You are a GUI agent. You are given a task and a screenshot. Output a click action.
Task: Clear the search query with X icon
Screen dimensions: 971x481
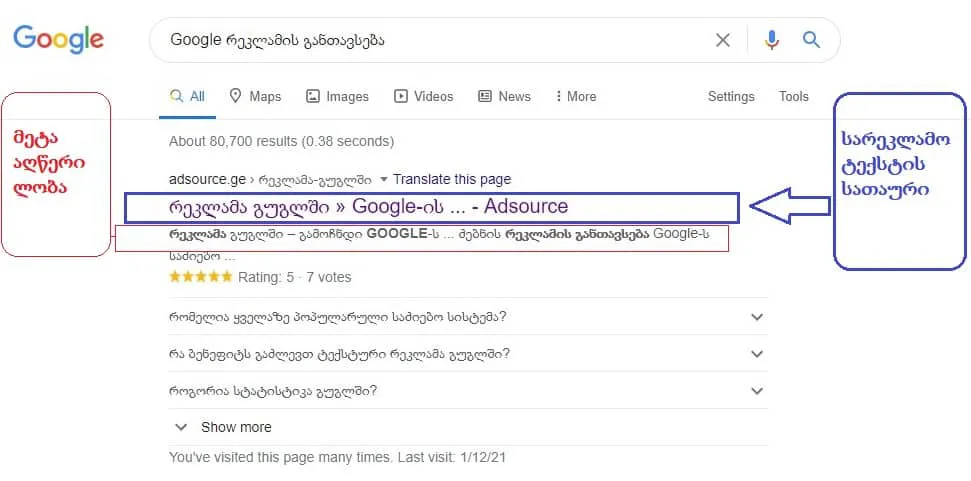point(723,40)
